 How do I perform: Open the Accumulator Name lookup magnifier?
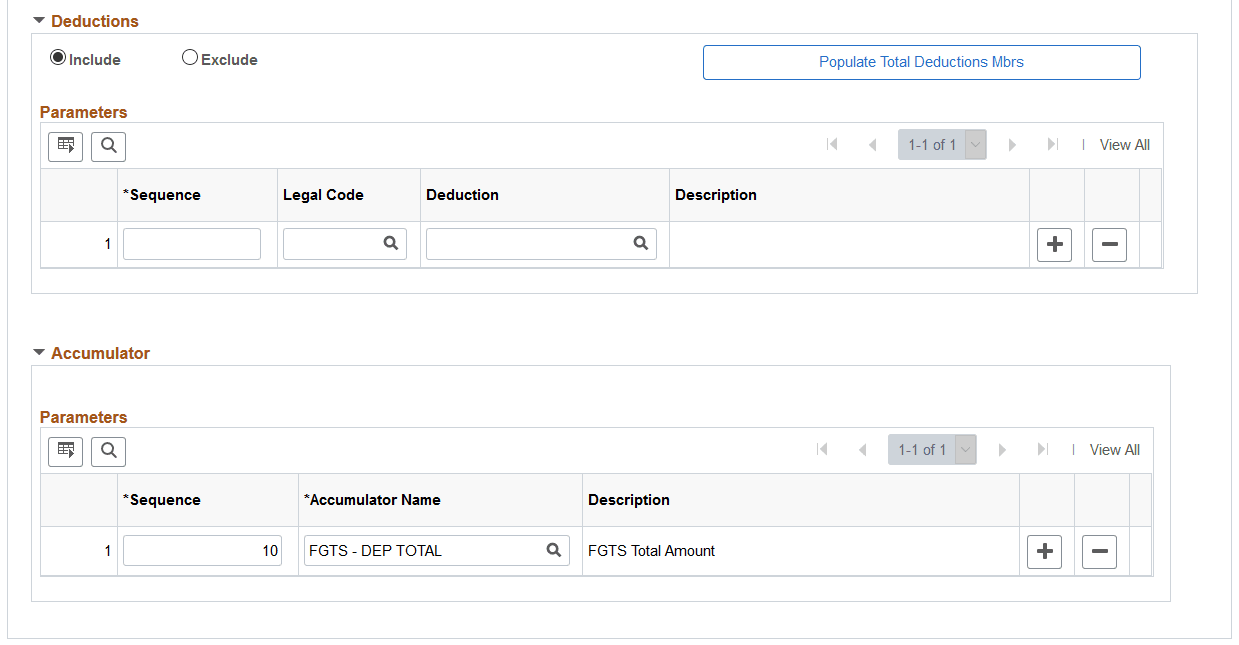(x=553, y=550)
